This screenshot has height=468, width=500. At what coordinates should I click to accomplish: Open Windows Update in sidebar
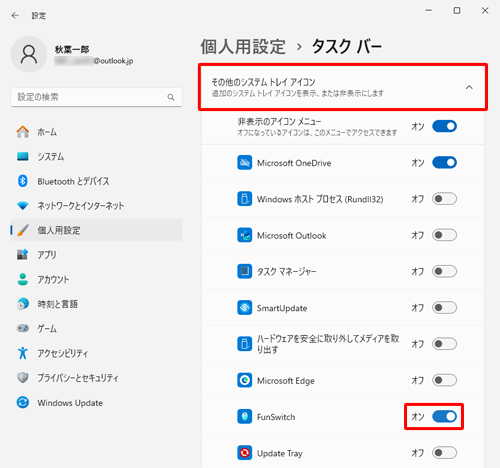(97, 402)
